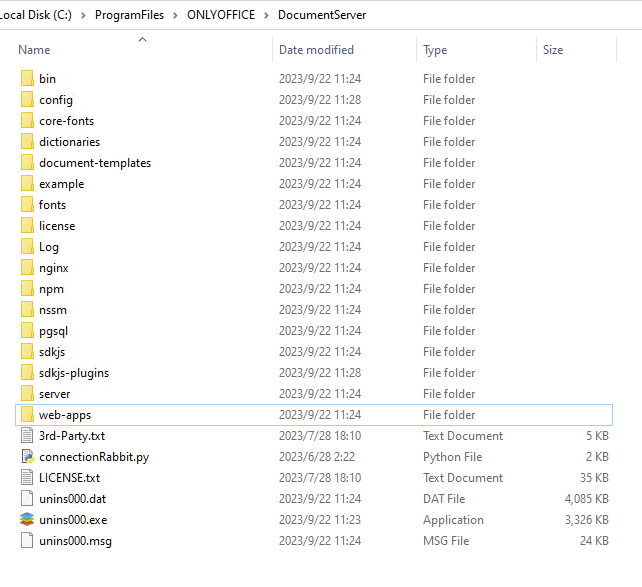
Task: Click the nginx folder icon
Action: [27, 267]
